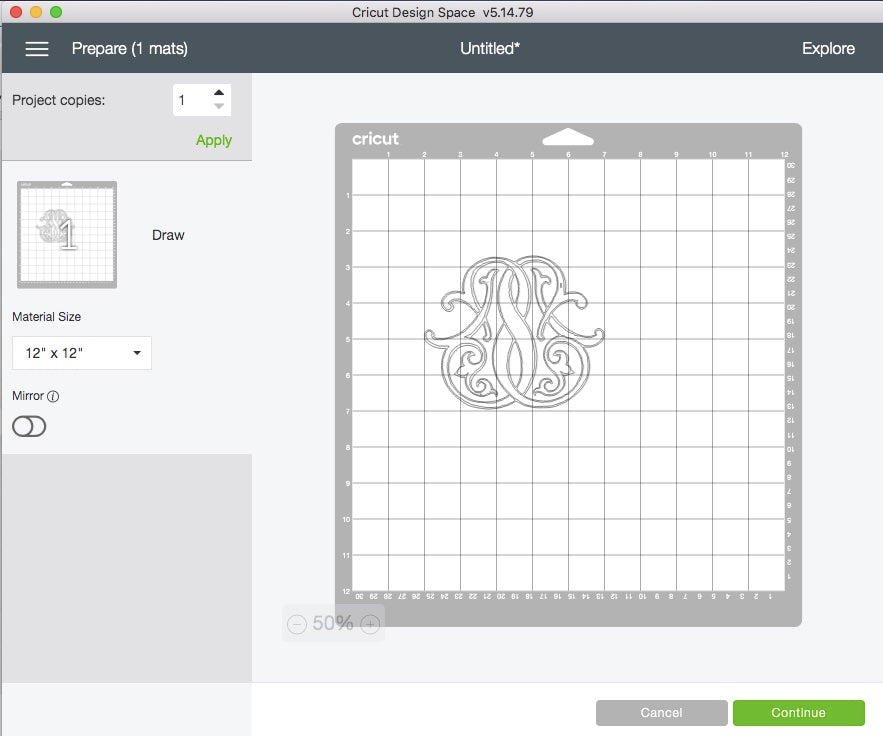Open the hamburger menu

pos(37,49)
